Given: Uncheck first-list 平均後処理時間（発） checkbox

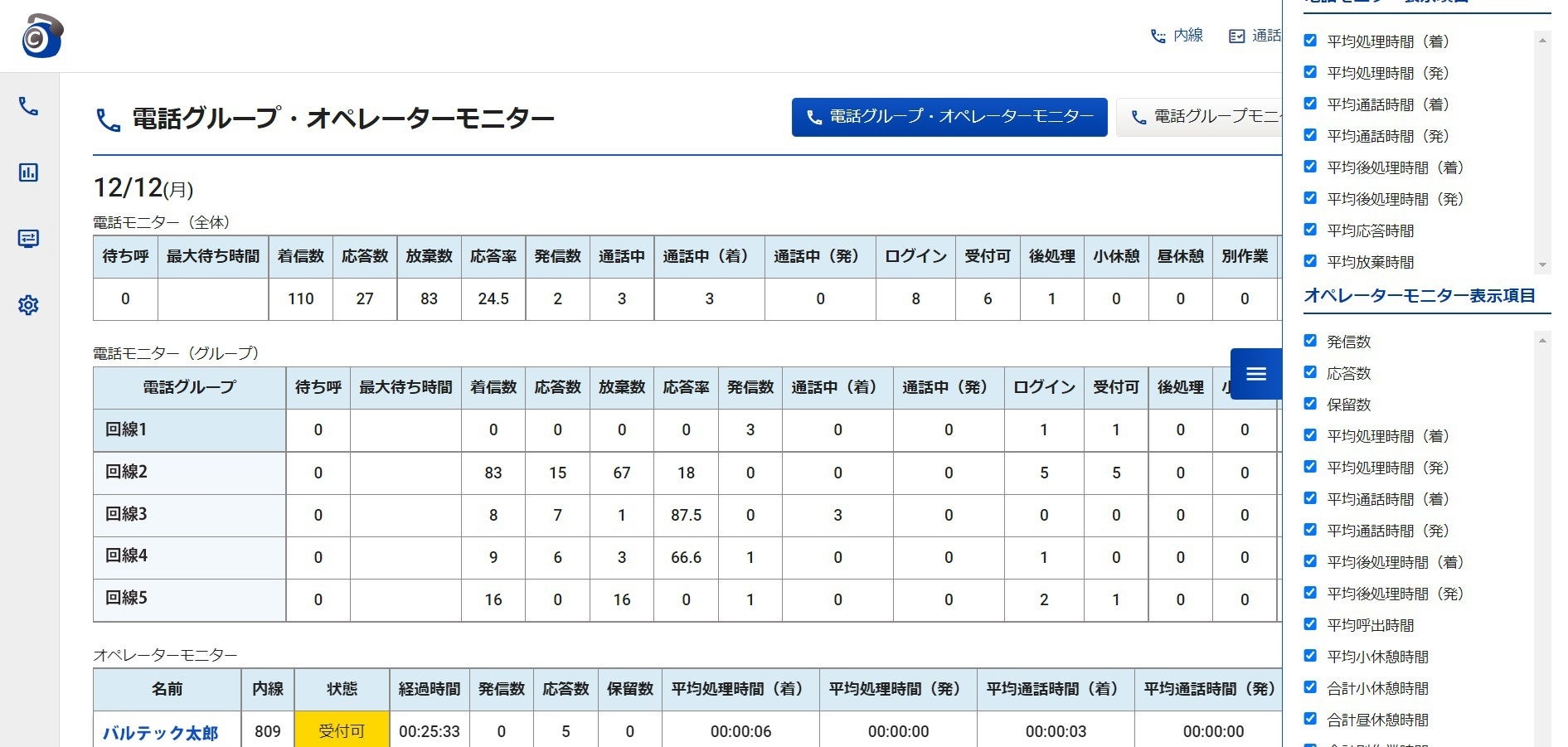Looking at the screenshot, I should [x=1310, y=197].
